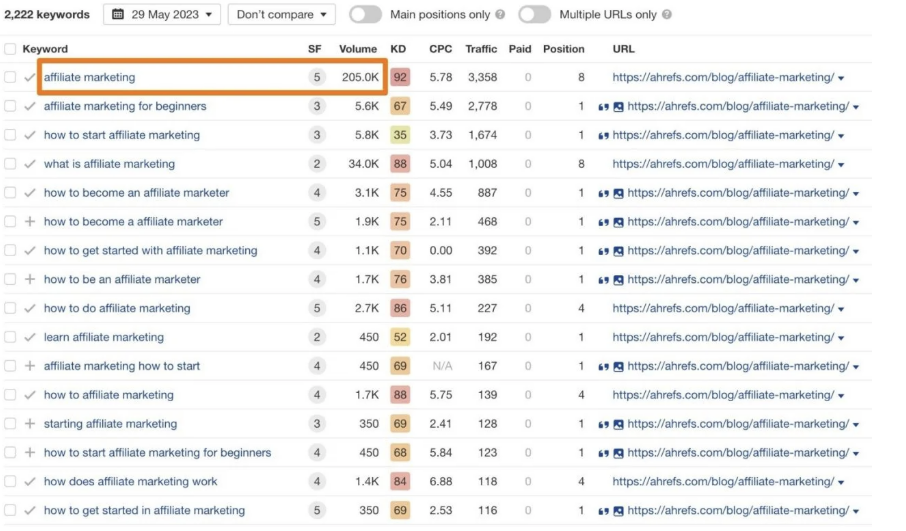Open the 29 May 2023 date dropdown
Viewport: 906px width, 531px height.
click(x=162, y=15)
